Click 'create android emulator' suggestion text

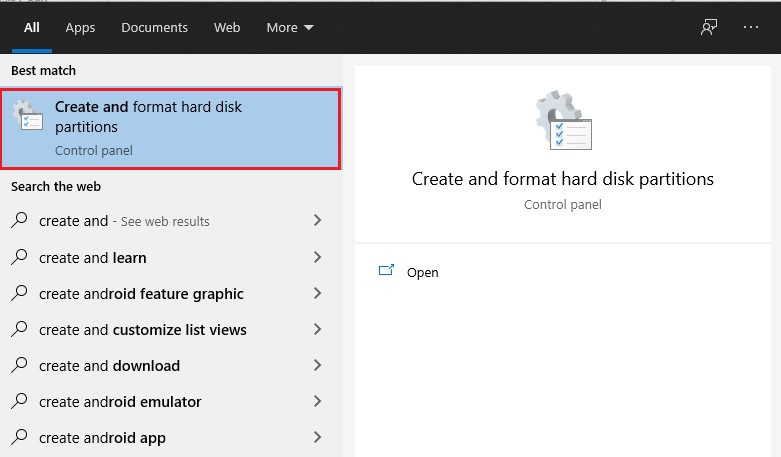[120, 402]
